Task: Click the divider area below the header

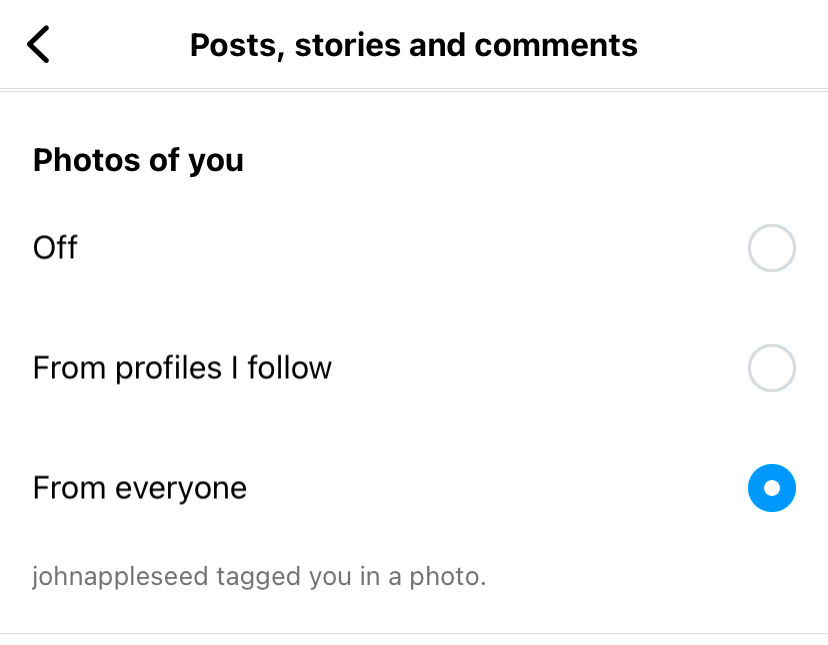Action: click(414, 89)
